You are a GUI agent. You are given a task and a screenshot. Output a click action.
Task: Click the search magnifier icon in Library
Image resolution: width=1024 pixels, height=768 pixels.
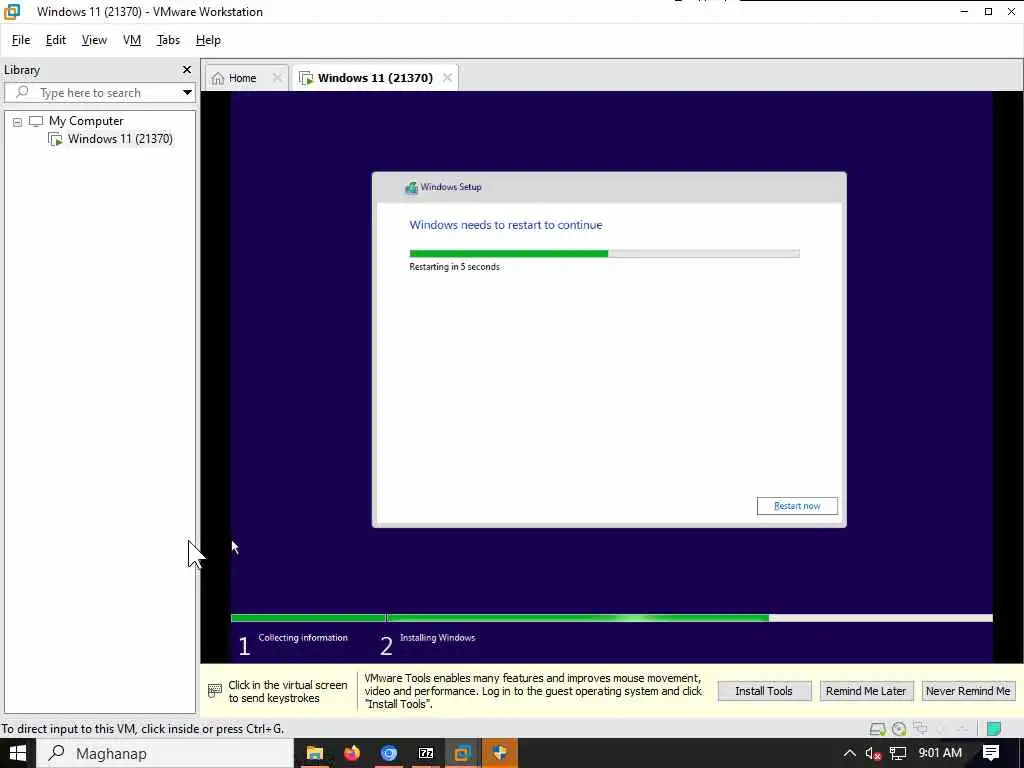[22, 92]
